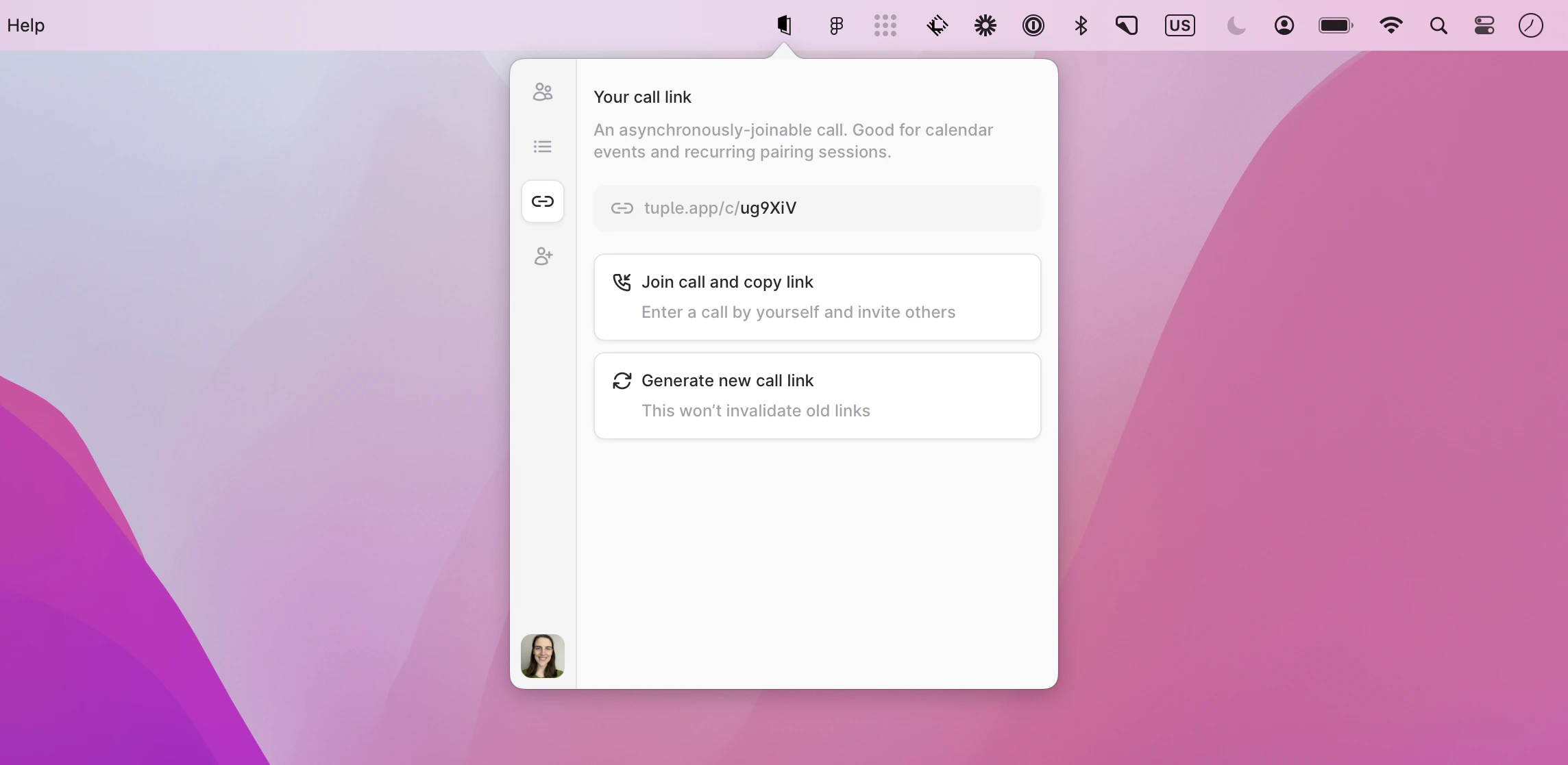The height and width of the screenshot is (765, 1568).
Task: Click the Generate new call link button
Action: click(817, 395)
